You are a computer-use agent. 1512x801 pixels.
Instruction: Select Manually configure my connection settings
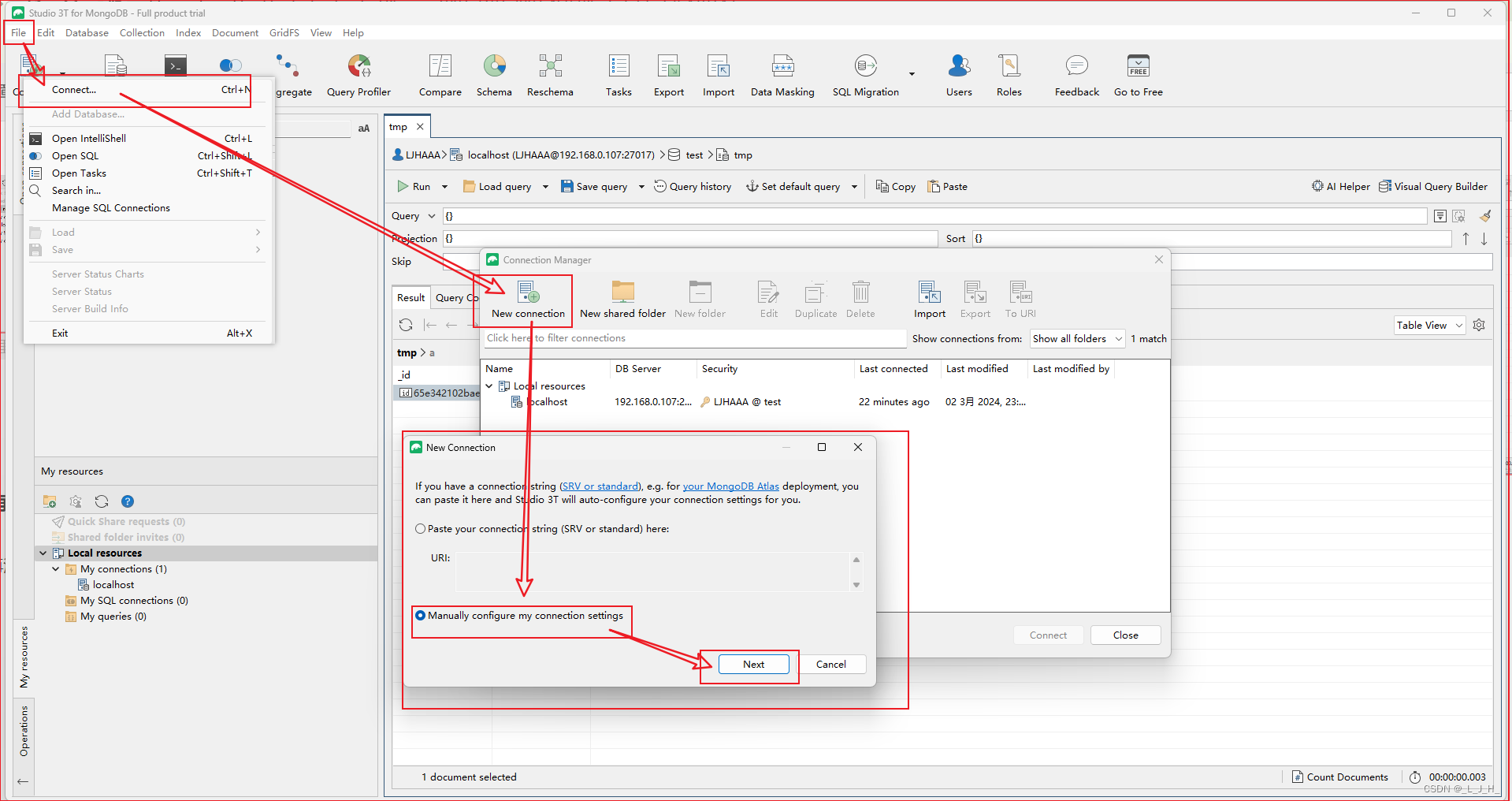(421, 616)
